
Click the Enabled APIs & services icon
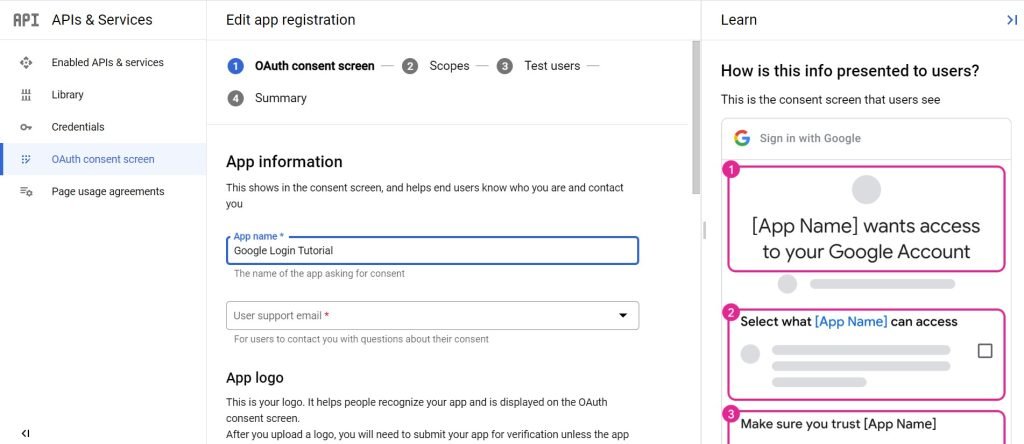26,62
